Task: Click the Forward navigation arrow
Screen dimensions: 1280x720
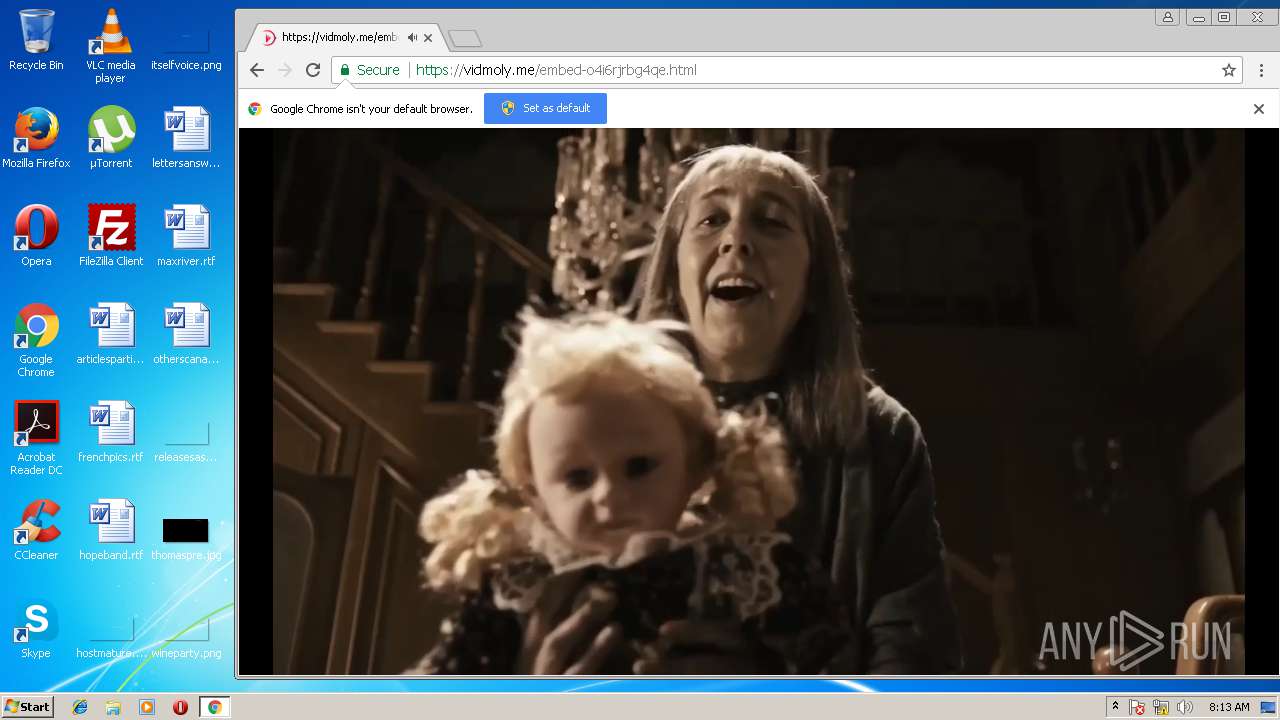Action: (x=285, y=70)
